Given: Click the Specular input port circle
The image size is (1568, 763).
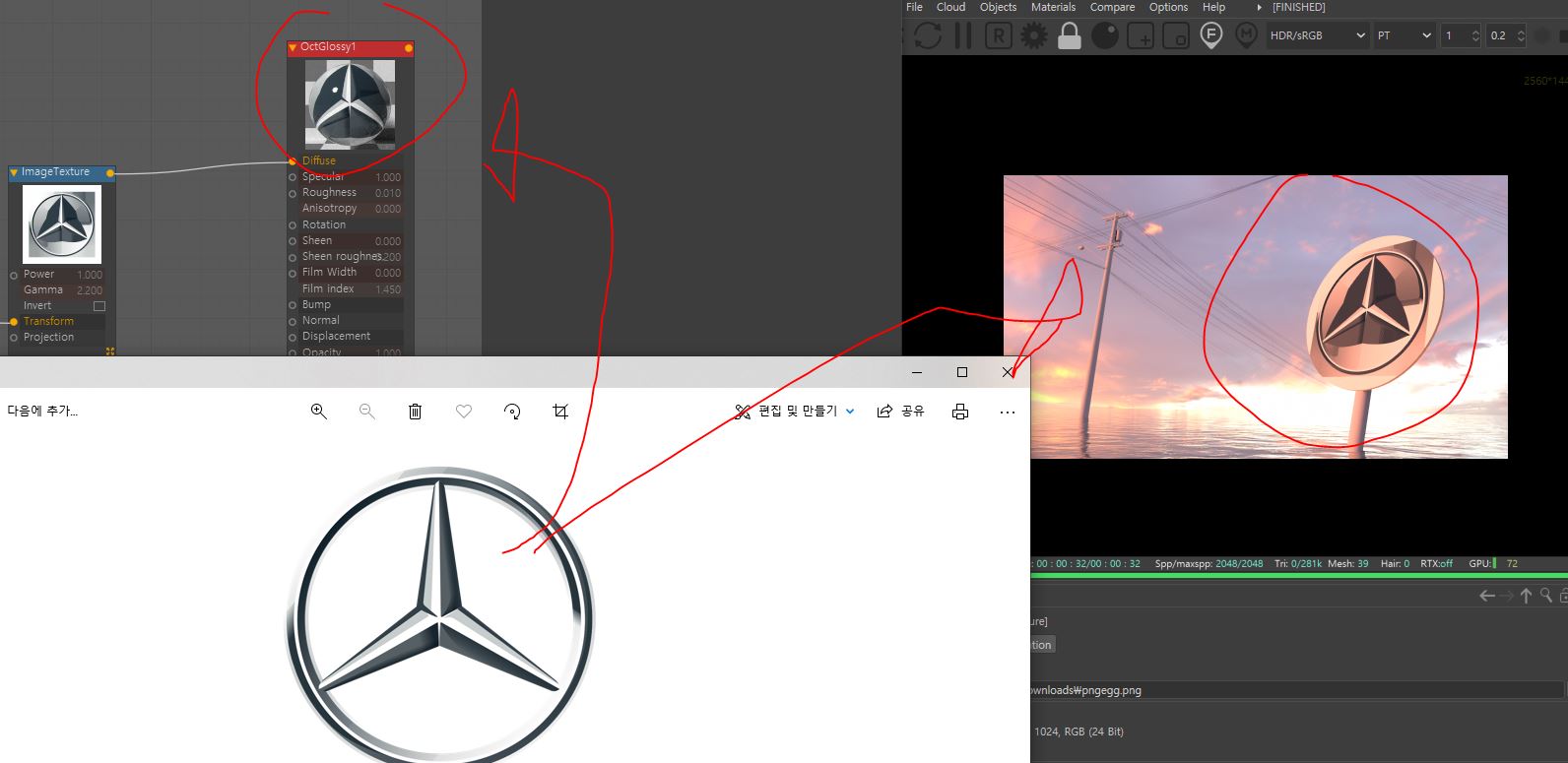Looking at the screenshot, I should tap(293, 177).
